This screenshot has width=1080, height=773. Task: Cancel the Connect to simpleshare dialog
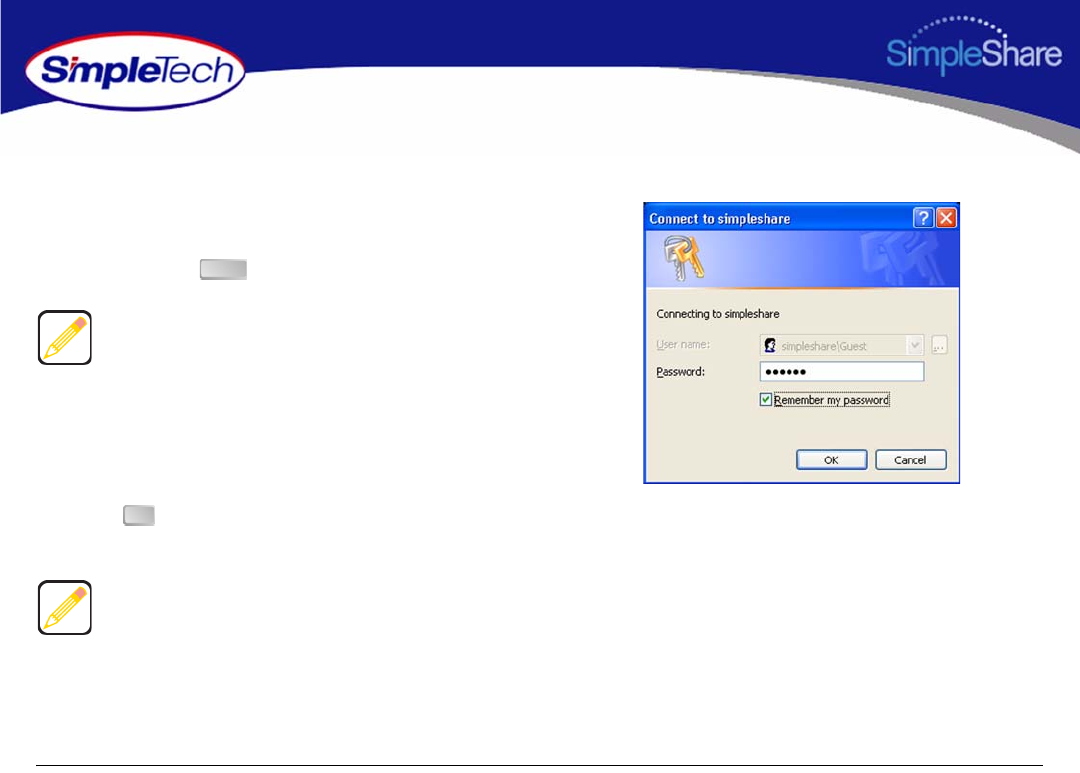point(911,460)
